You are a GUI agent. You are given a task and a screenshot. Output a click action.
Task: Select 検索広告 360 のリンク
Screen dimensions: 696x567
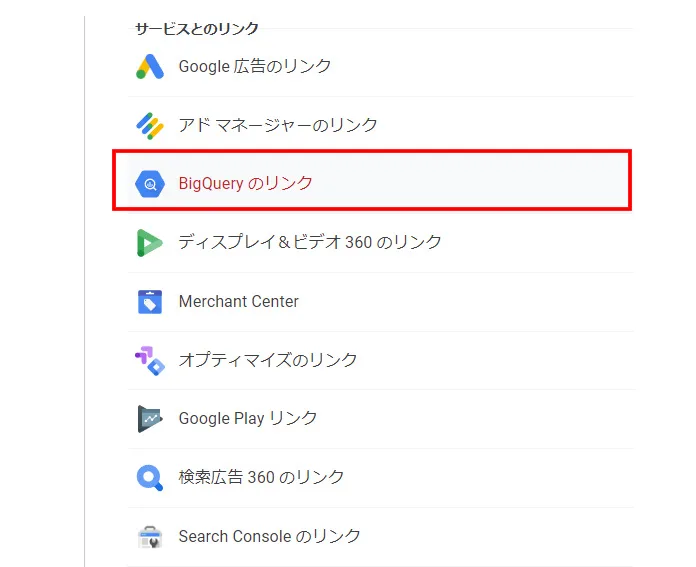[x=262, y=477]
